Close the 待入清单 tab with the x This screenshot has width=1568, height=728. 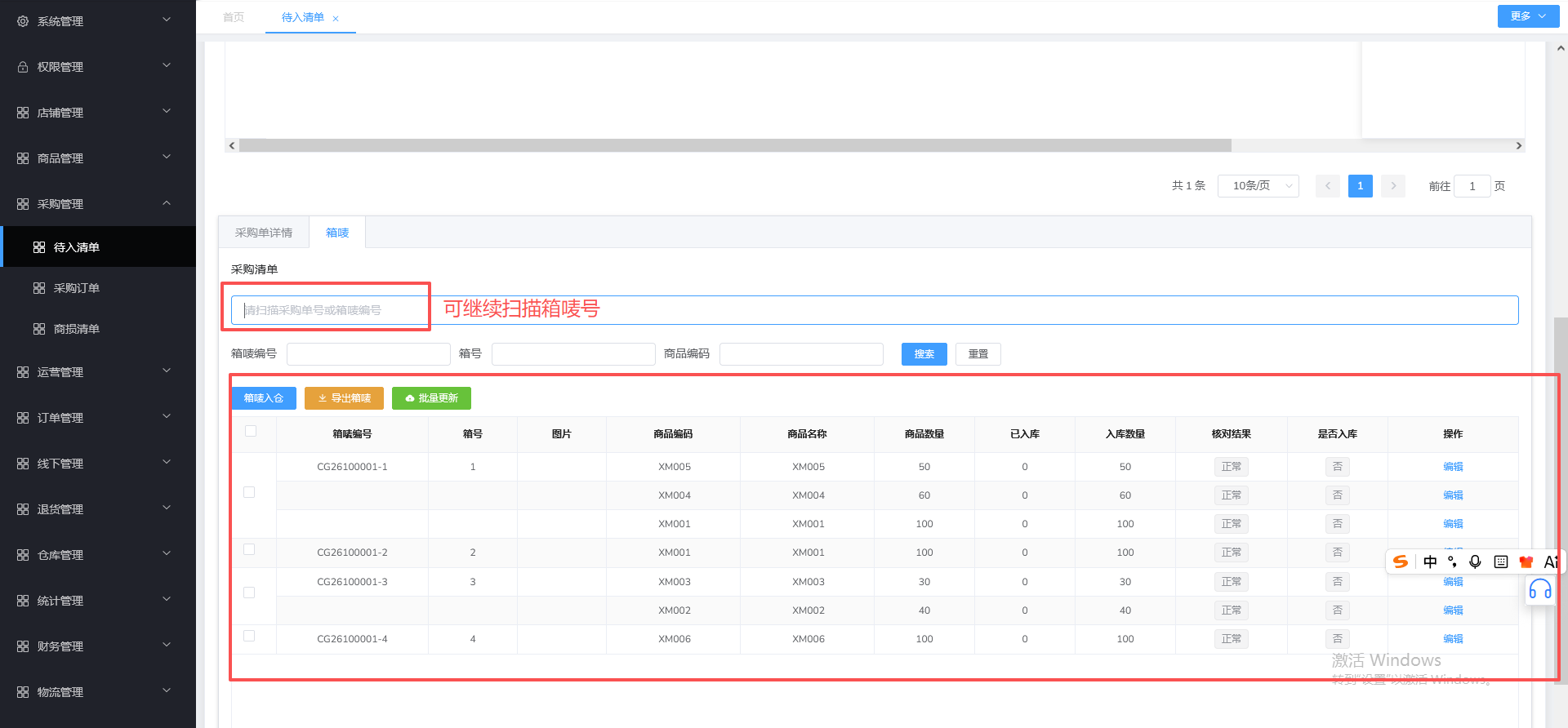pos(336,18)
